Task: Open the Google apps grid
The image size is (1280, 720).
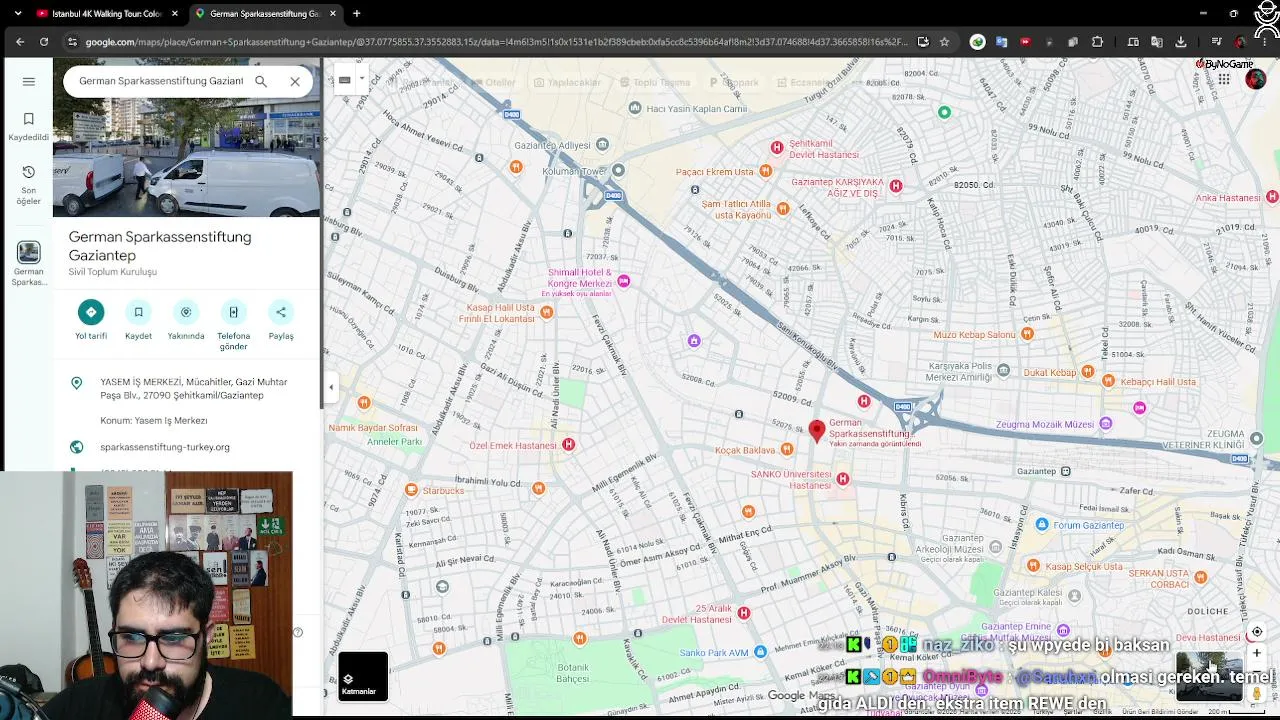Action: tap(1224, 80)
